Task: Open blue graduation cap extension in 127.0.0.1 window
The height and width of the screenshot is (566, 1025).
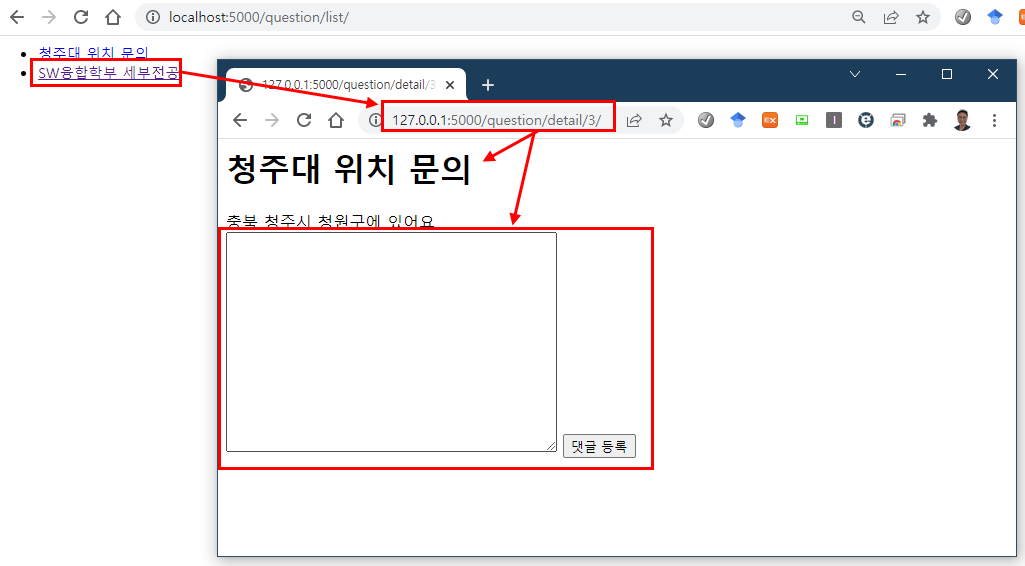Action: coord(738,120)
